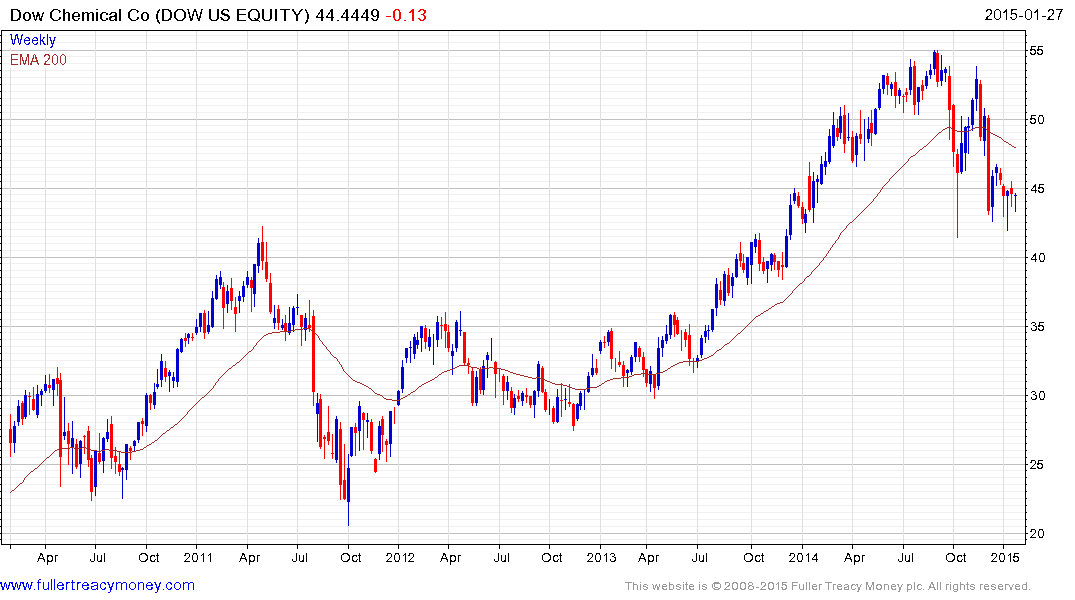The image size is (1075, 600).
Task: Open the www.fullertreacymoney.com link
Action: pos(97,585)
